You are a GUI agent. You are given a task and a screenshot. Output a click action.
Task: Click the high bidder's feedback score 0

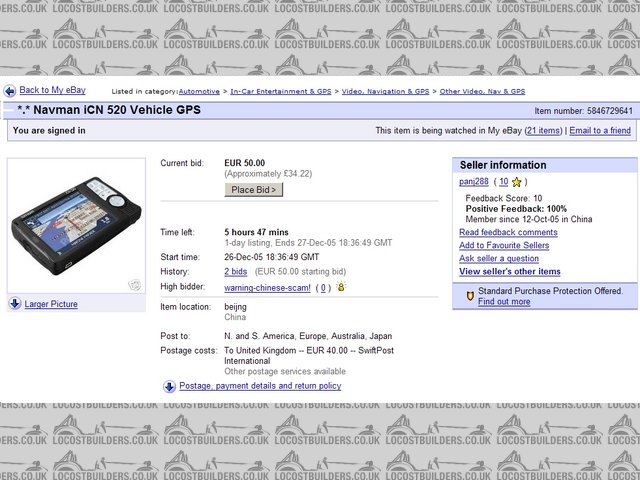coord(323,288)
